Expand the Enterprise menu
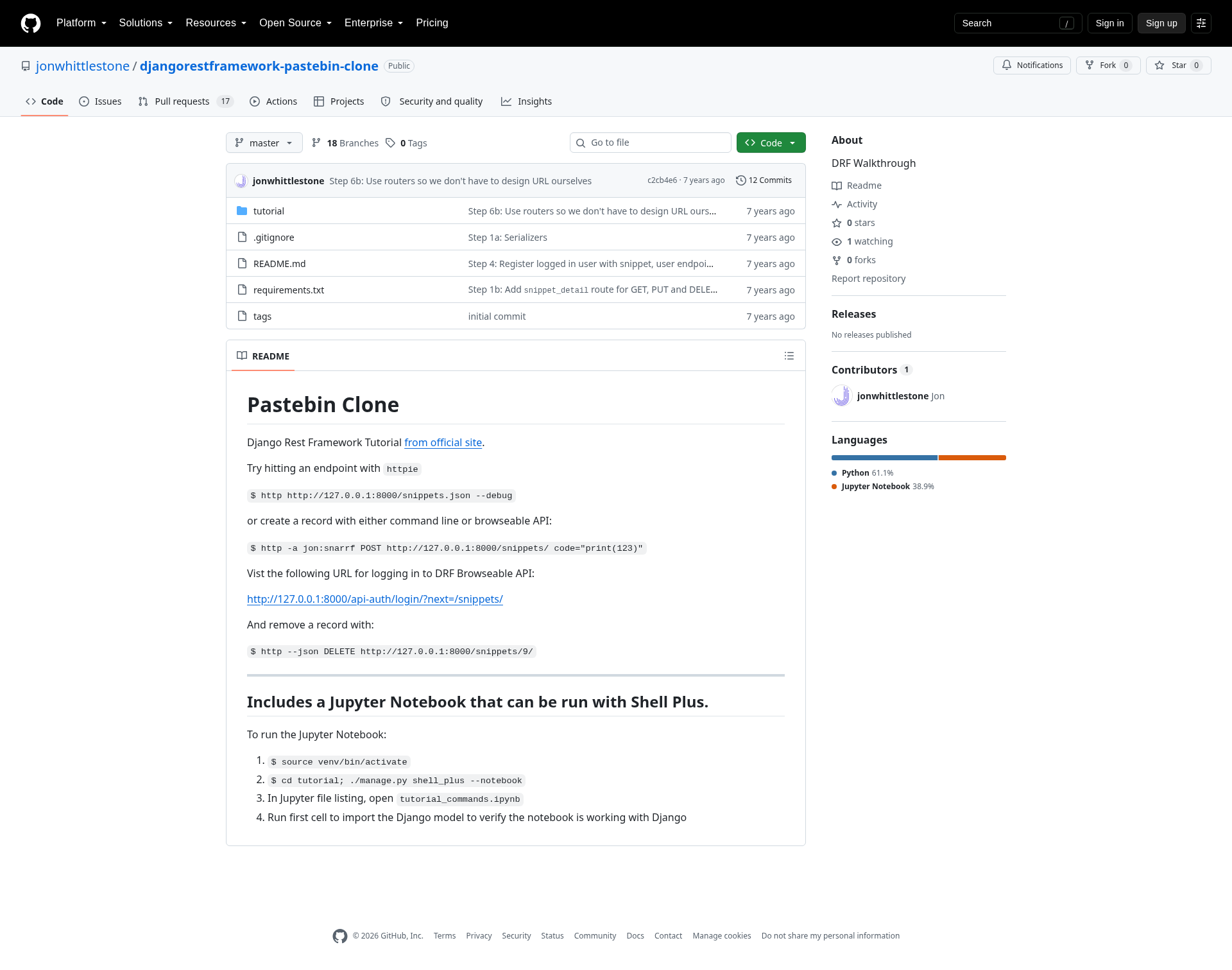Screen dimensions: 1232x970 (373, 23)
